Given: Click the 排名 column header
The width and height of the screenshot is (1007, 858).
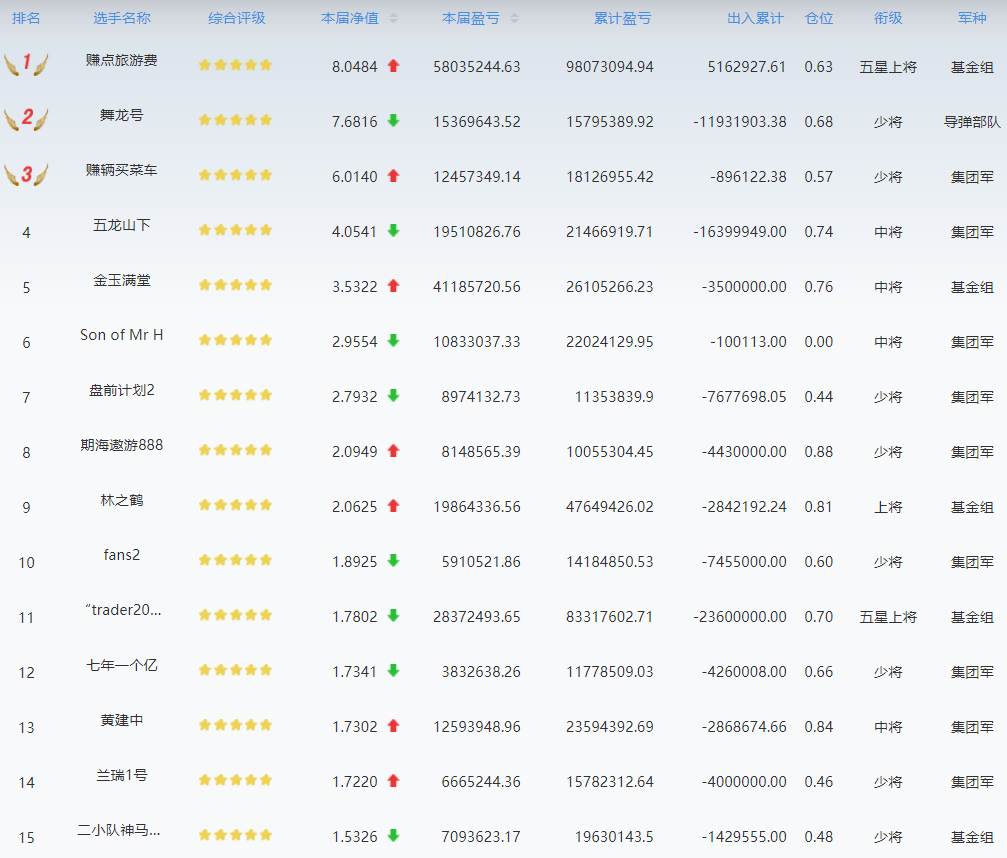Looking at the screenshot, I should click(x=26, y=18).
